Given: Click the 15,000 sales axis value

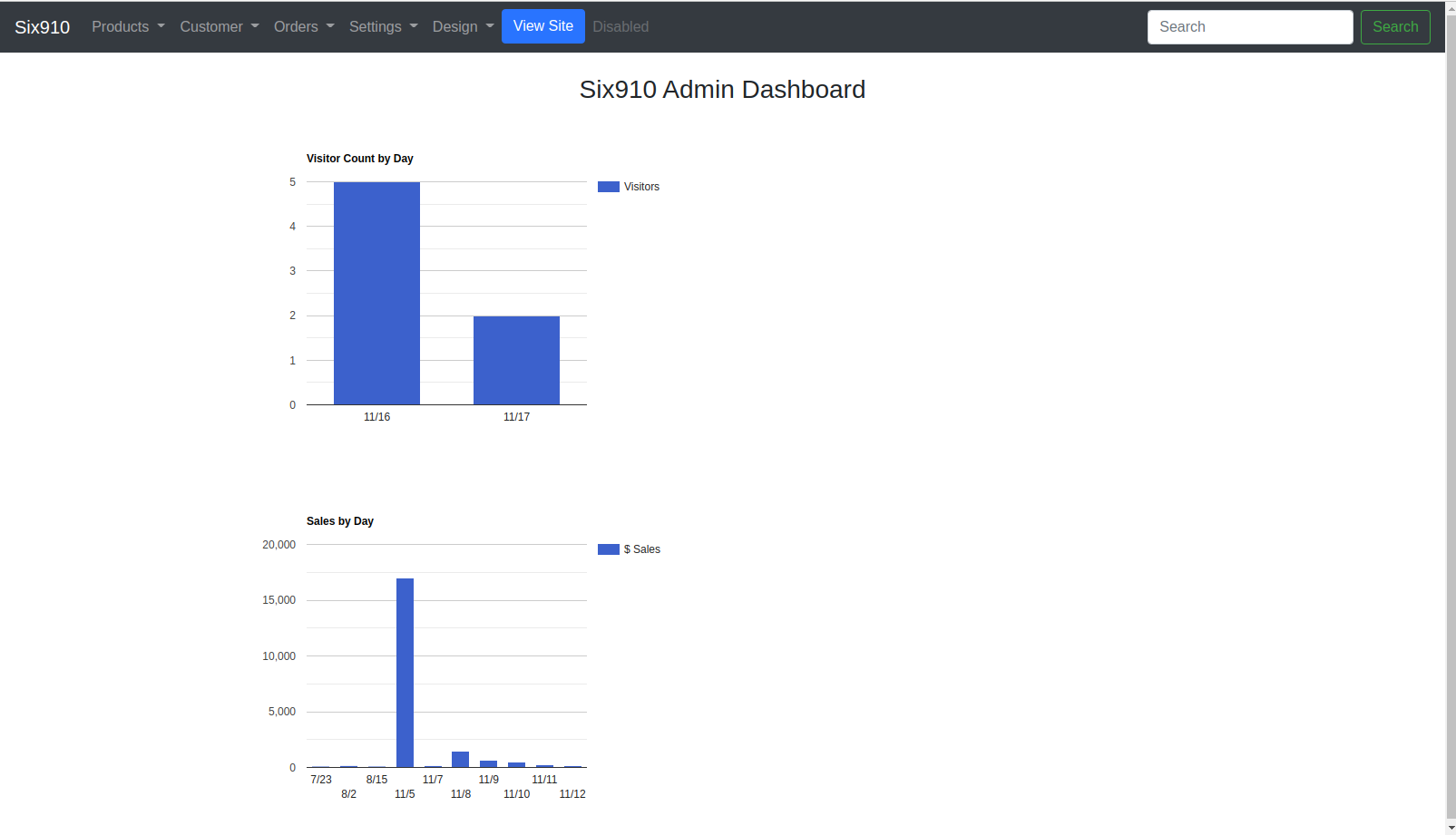Looking at the screenshot, I should coord(278,600).
